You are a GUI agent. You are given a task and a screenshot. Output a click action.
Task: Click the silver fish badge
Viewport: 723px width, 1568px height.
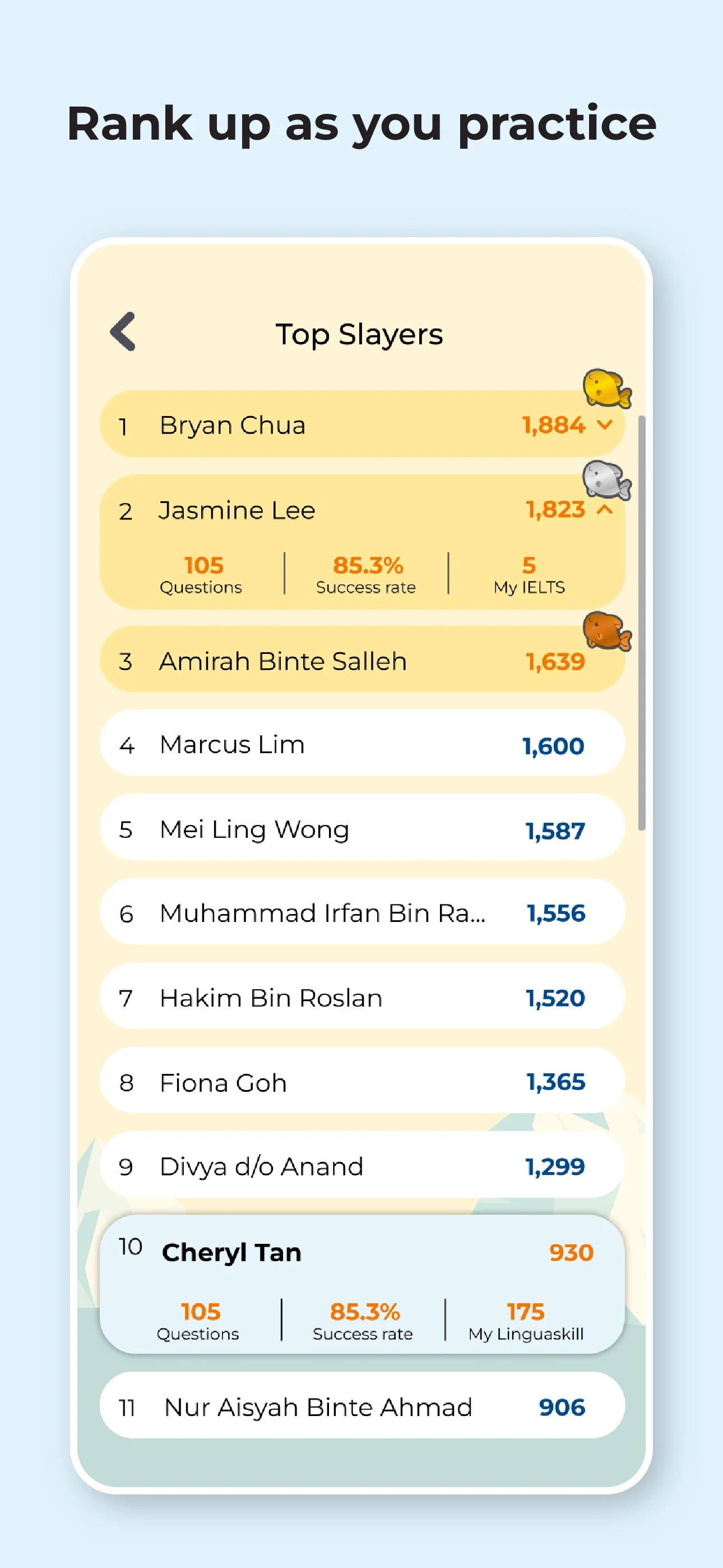pos(605,479)
